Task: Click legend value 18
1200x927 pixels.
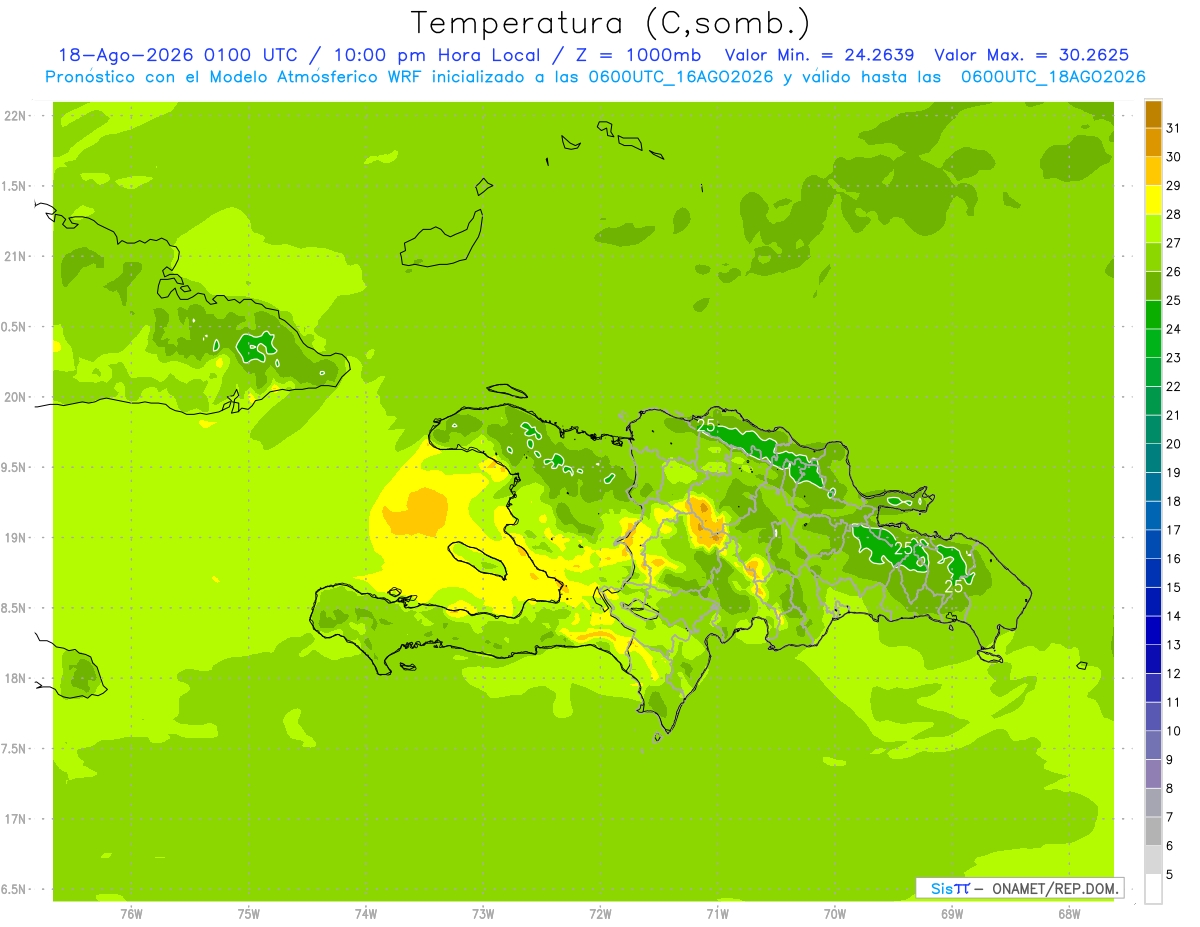Action: pos(1174,502)
